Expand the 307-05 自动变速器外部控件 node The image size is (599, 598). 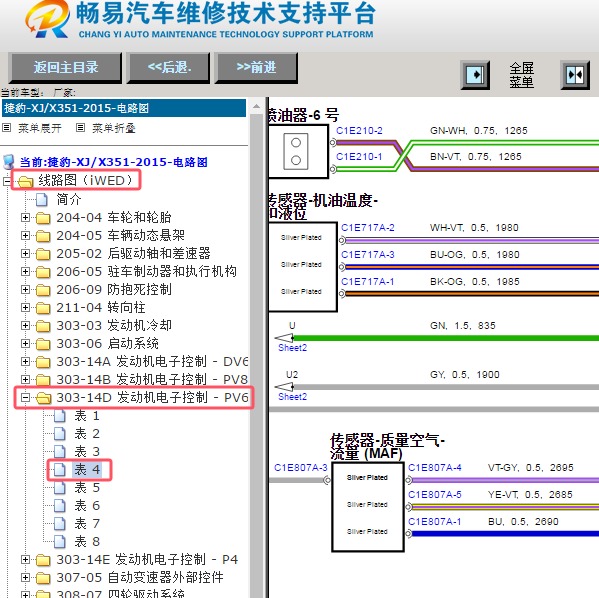point(25,577)
